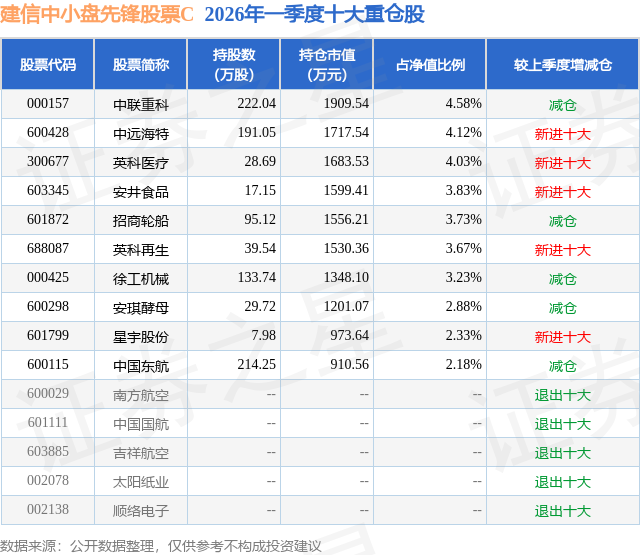Select the 持股数(万股) column header
The width and height of the screenshot is (640, 555).
coord(234,64)
